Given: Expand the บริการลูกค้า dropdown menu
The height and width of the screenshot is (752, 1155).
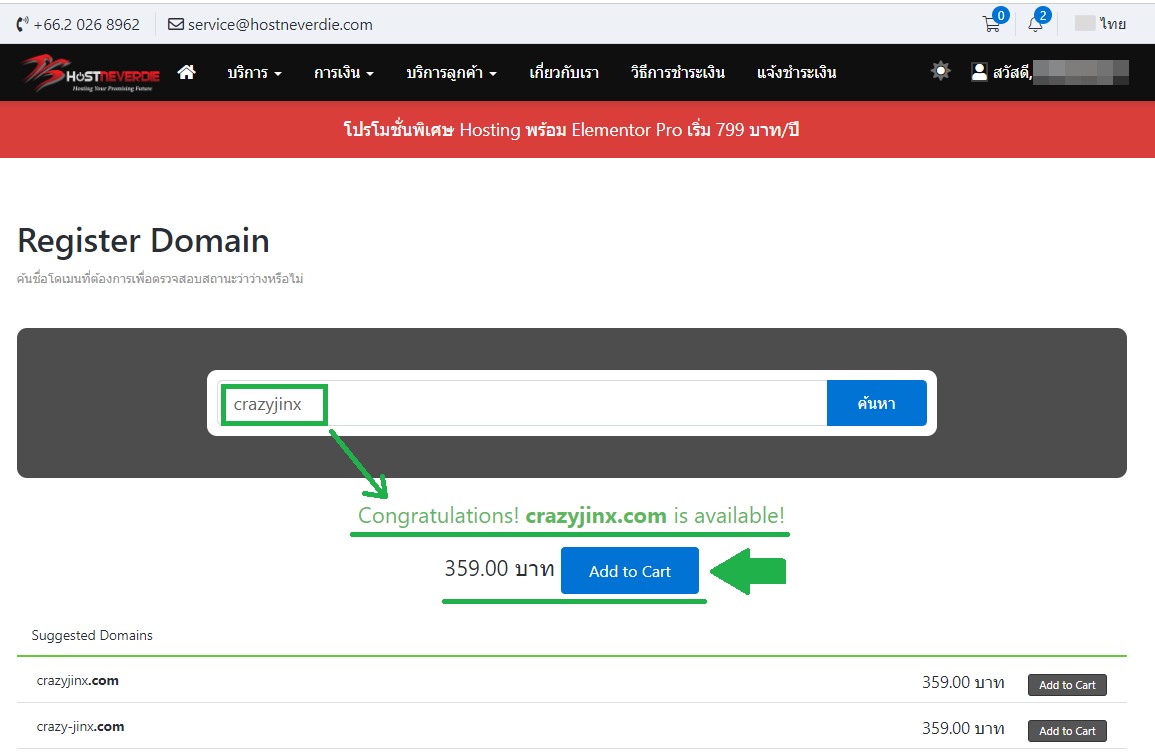Looking at the screenshot, I should click(x=451, y=72).
